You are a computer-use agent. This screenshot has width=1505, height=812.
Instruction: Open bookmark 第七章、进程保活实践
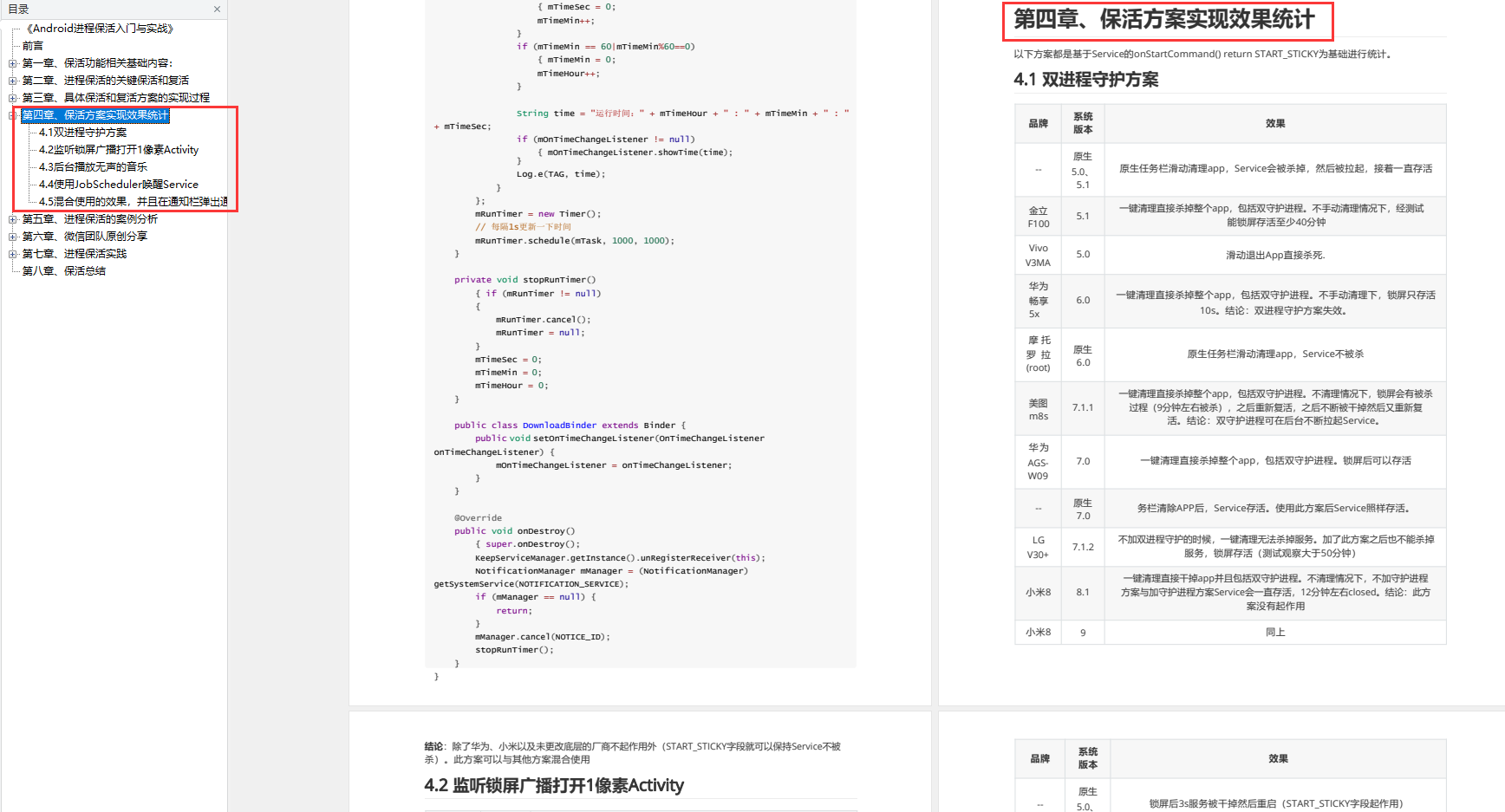pos(75,254)
